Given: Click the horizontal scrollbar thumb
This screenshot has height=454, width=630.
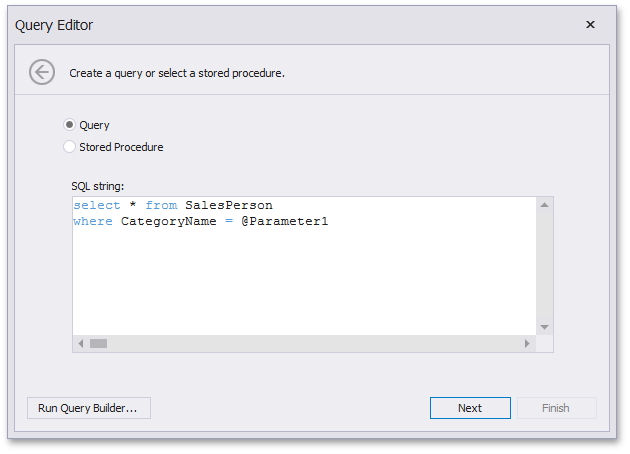Looking at the screenshot, I should [98, 344].
